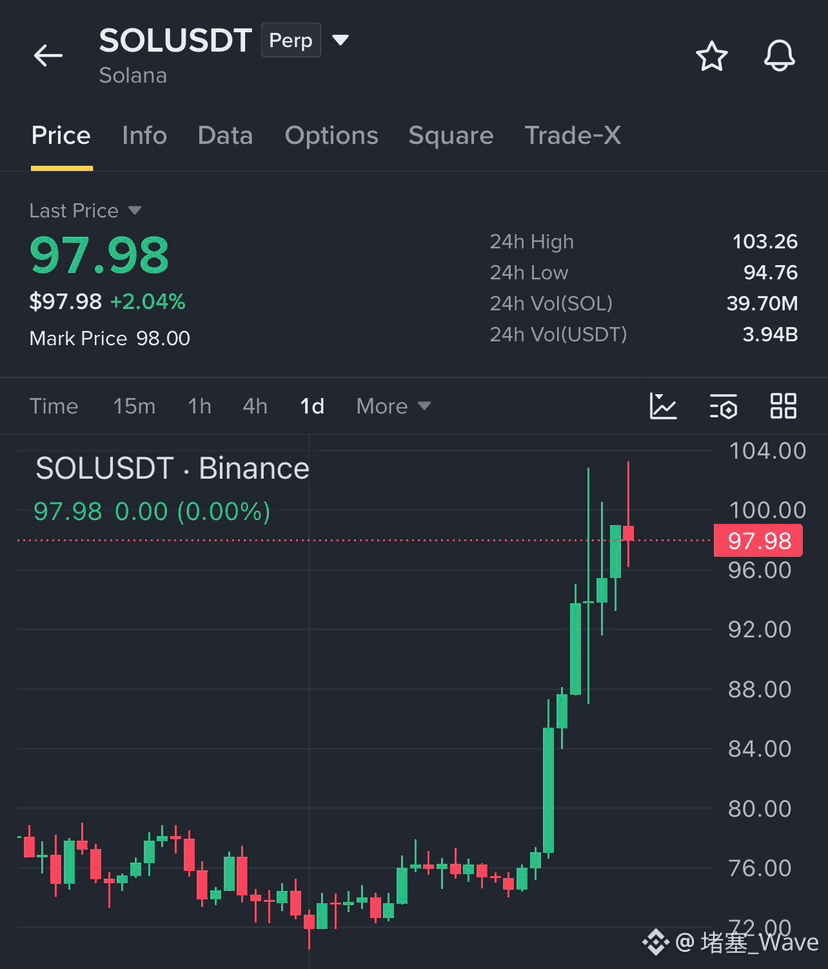Tap the Solana subtitle text
This screenshot has height=969, width=828.
(133, 75)
